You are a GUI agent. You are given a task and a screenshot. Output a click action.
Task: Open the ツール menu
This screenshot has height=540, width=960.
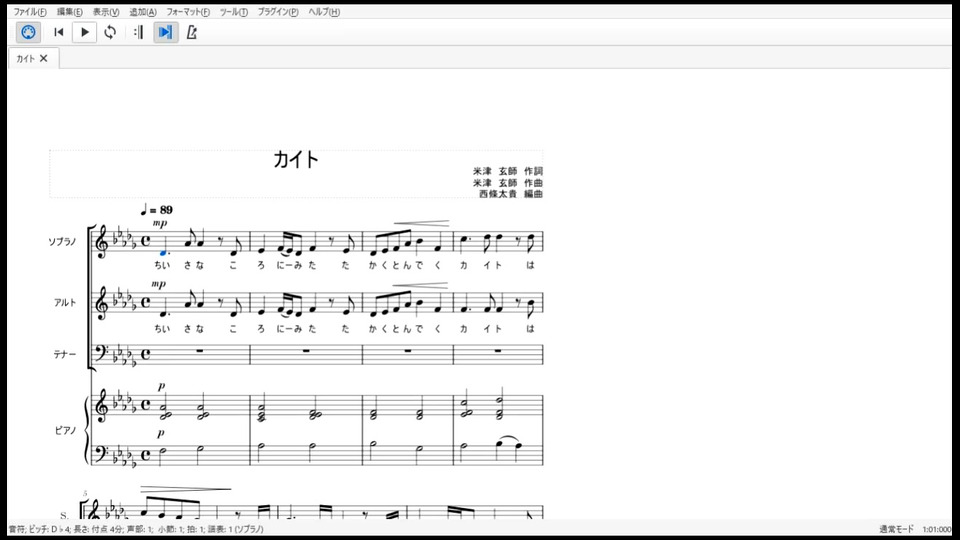234,12
